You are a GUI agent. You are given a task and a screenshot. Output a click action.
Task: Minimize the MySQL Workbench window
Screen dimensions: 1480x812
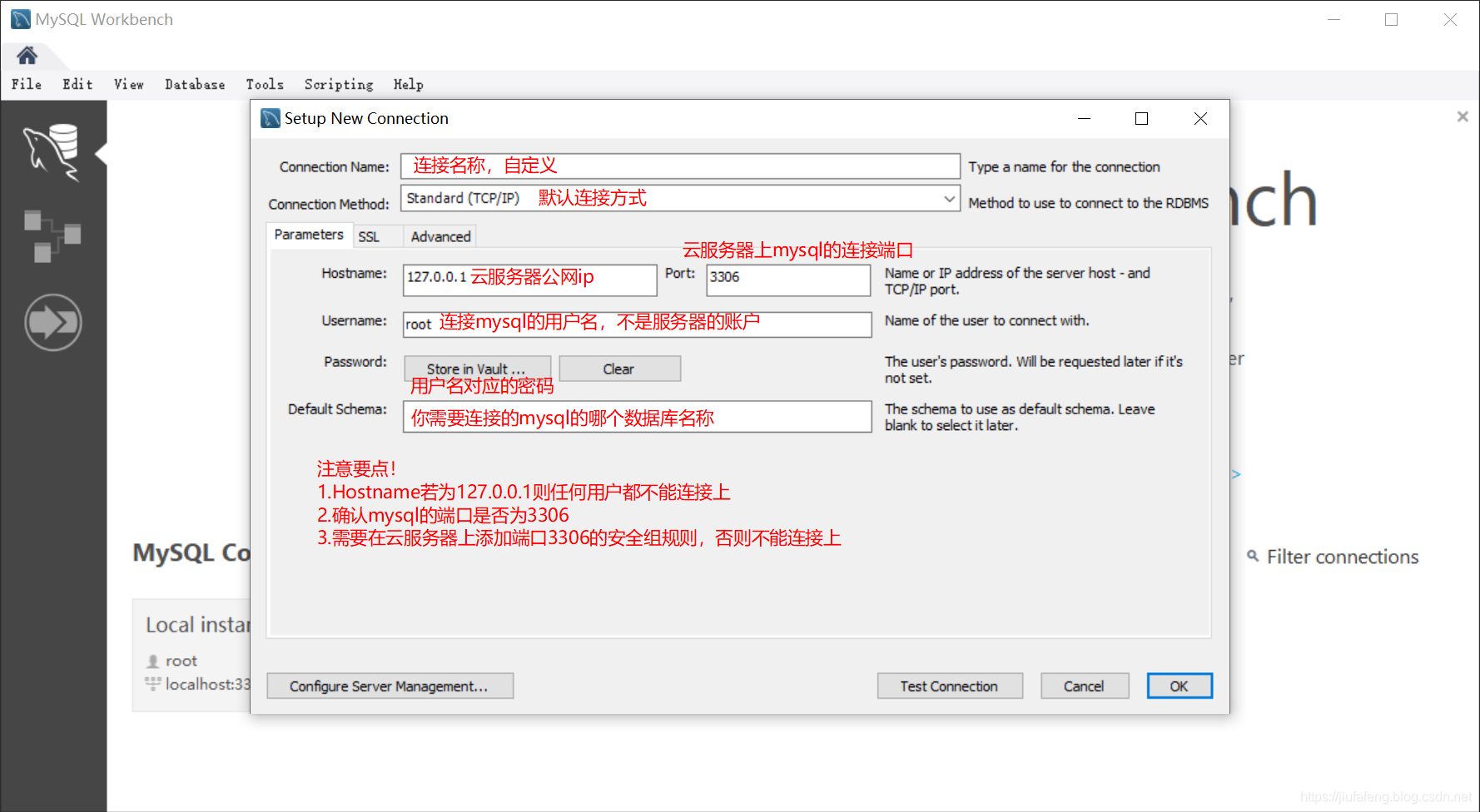click(x=1333, y=19)
